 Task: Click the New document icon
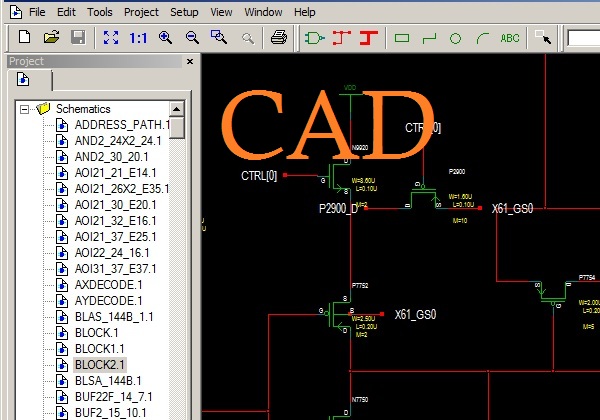click(x=25, y=37)
